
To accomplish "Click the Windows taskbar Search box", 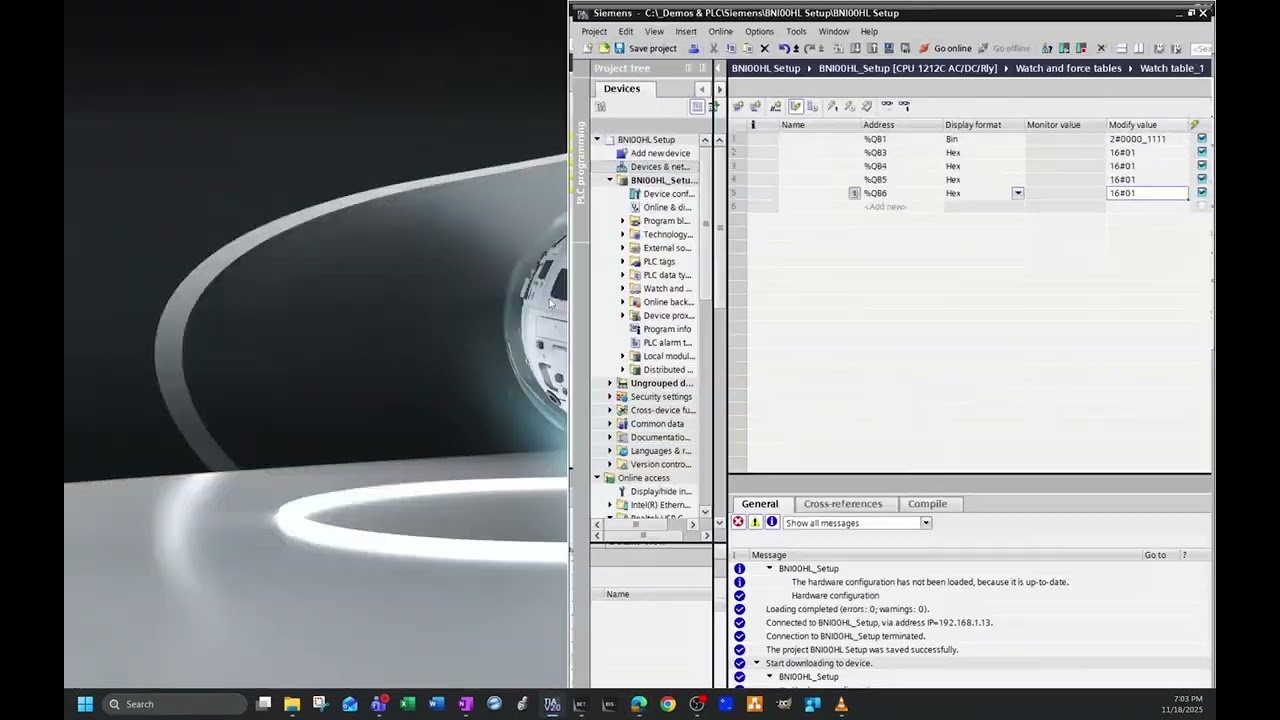I will (x=173, y=704).
